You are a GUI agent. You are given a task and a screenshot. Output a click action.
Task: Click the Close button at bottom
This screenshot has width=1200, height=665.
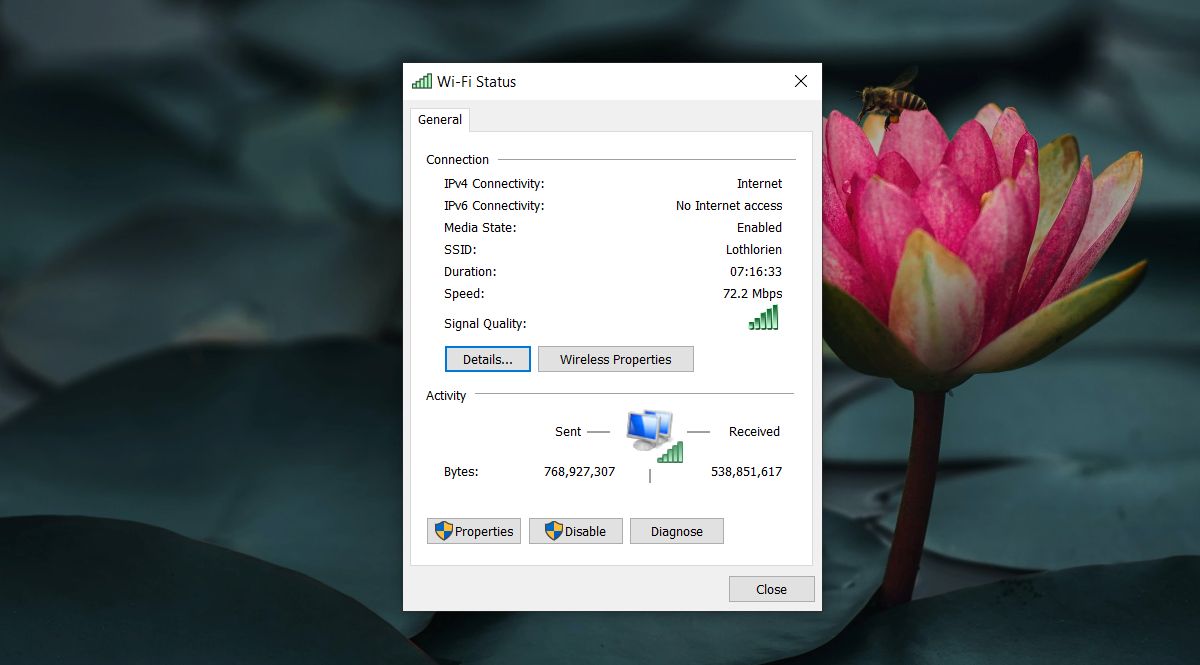772,589
